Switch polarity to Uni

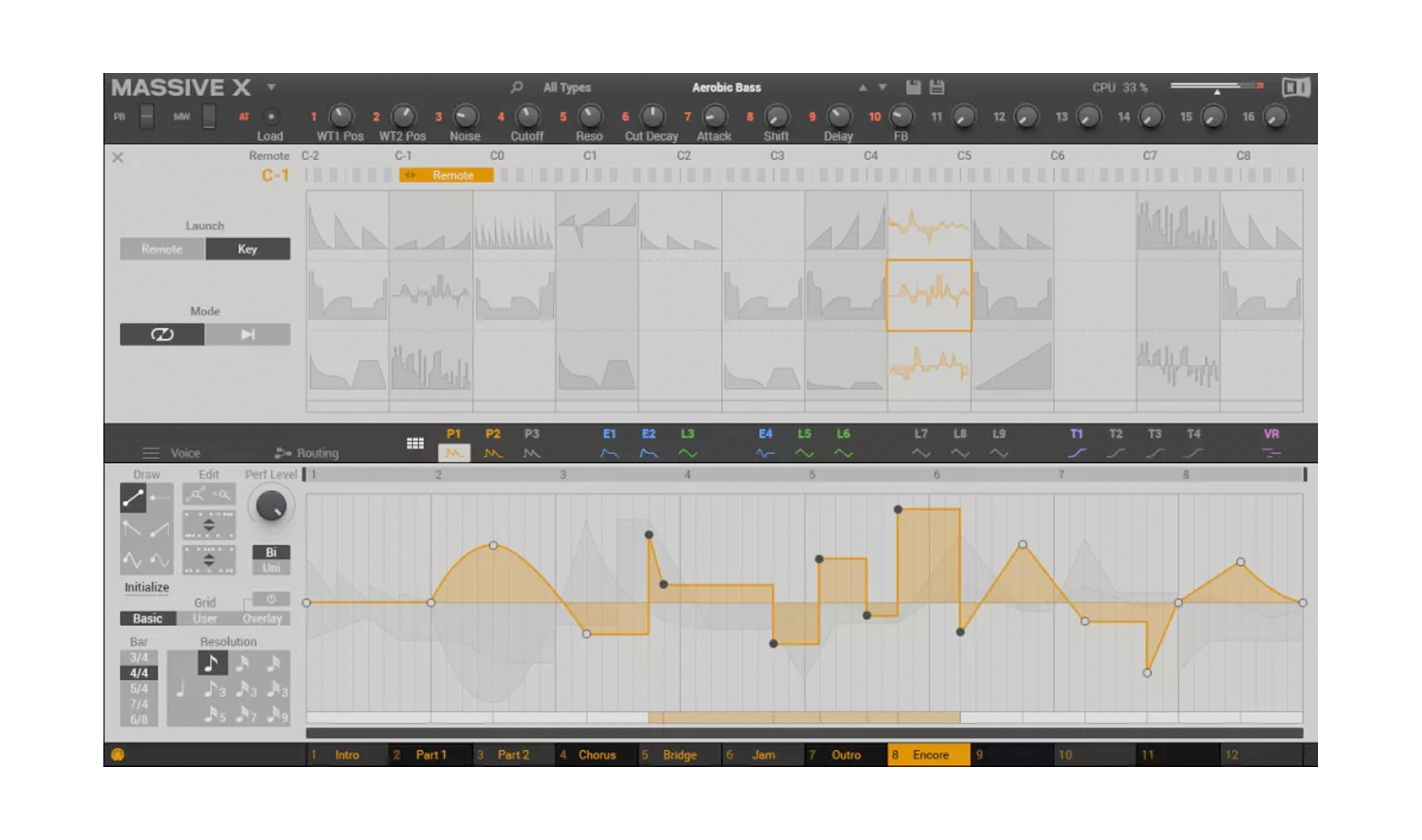click(x=271, y=568)
